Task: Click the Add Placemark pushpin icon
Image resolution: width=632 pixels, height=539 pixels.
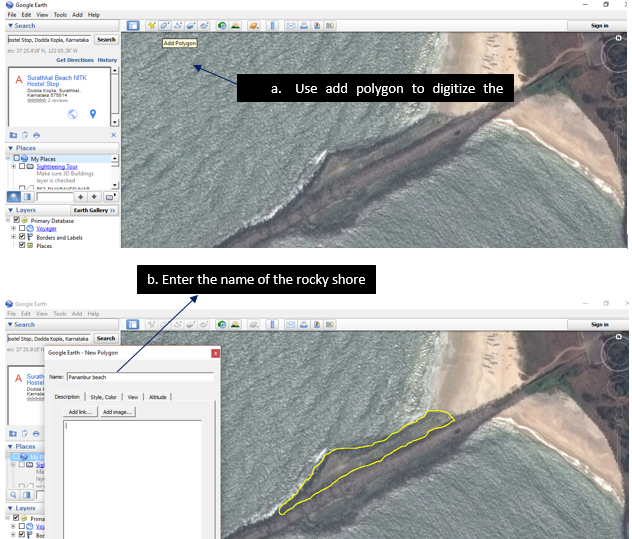Action: [150, 24]
